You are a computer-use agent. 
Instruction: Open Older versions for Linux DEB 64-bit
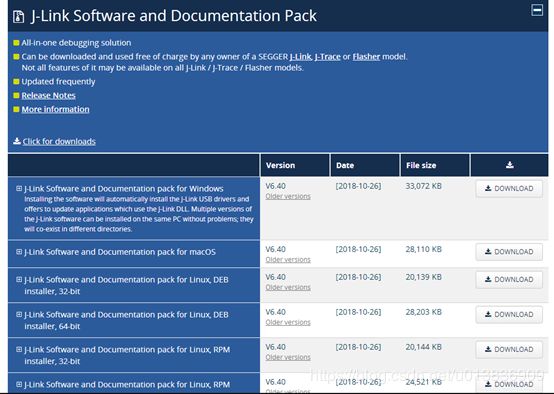click(x=288, y=322)
